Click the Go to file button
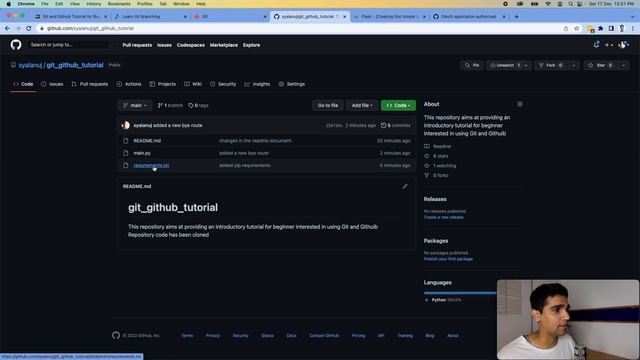Screen dimensions: 640x360 (x=328, y=105)
